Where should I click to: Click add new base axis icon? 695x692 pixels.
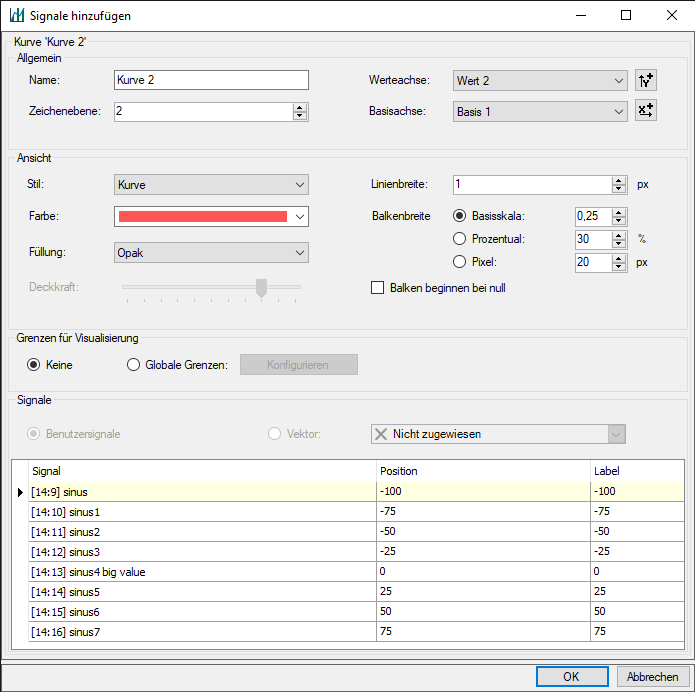coord(646,111)
